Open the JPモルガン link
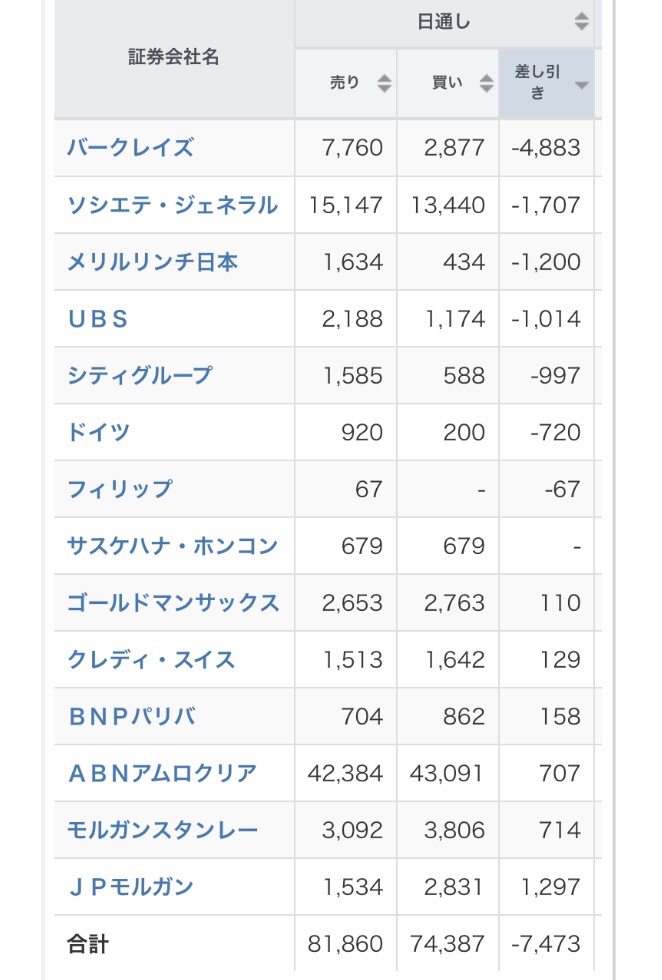 pos(130,888)
